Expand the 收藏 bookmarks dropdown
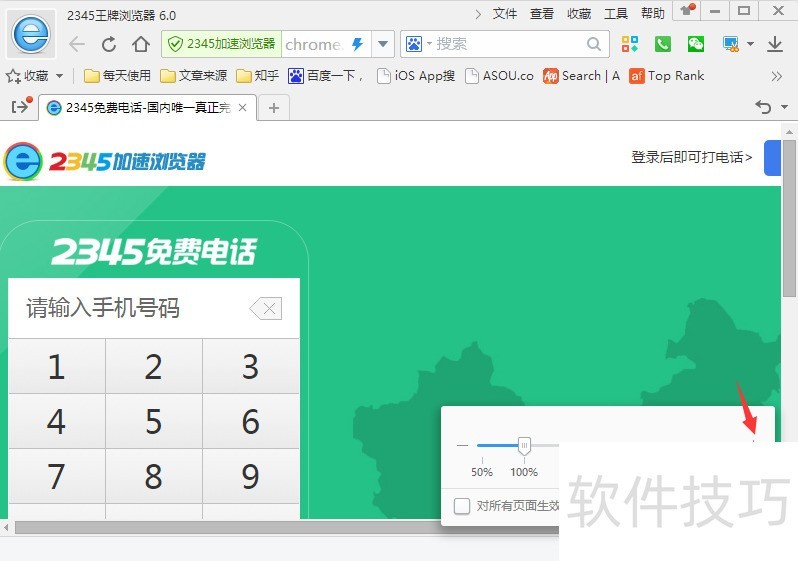Screen dimensions: 798x561 59,76
